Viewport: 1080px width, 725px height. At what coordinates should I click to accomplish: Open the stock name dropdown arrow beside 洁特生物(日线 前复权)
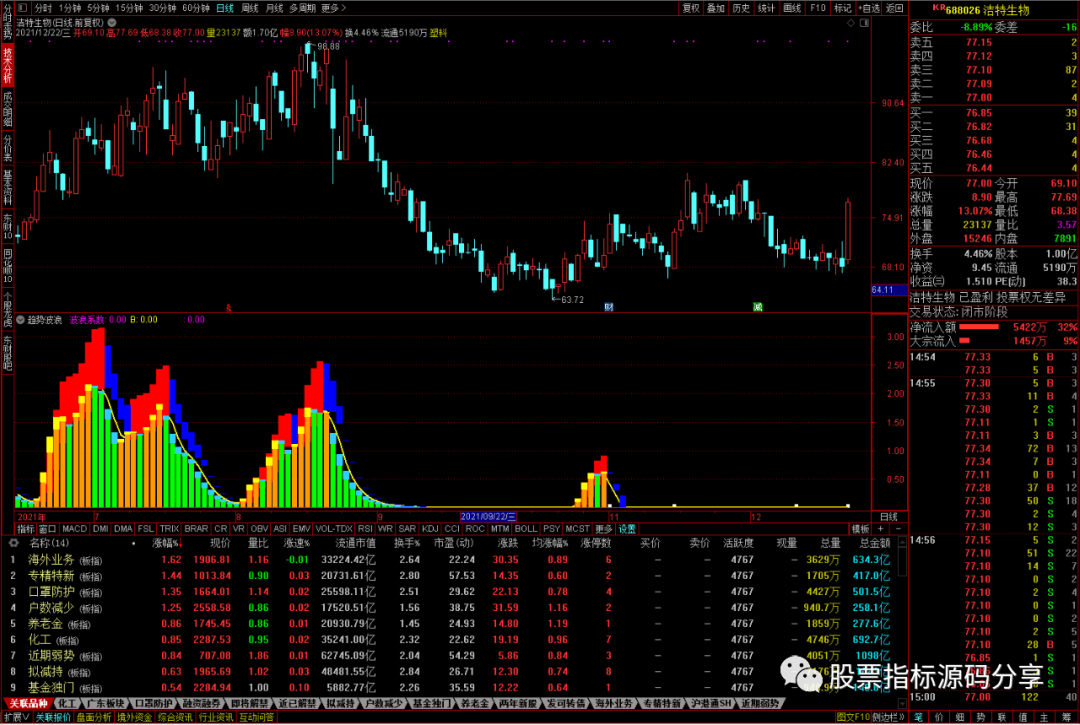112,23
